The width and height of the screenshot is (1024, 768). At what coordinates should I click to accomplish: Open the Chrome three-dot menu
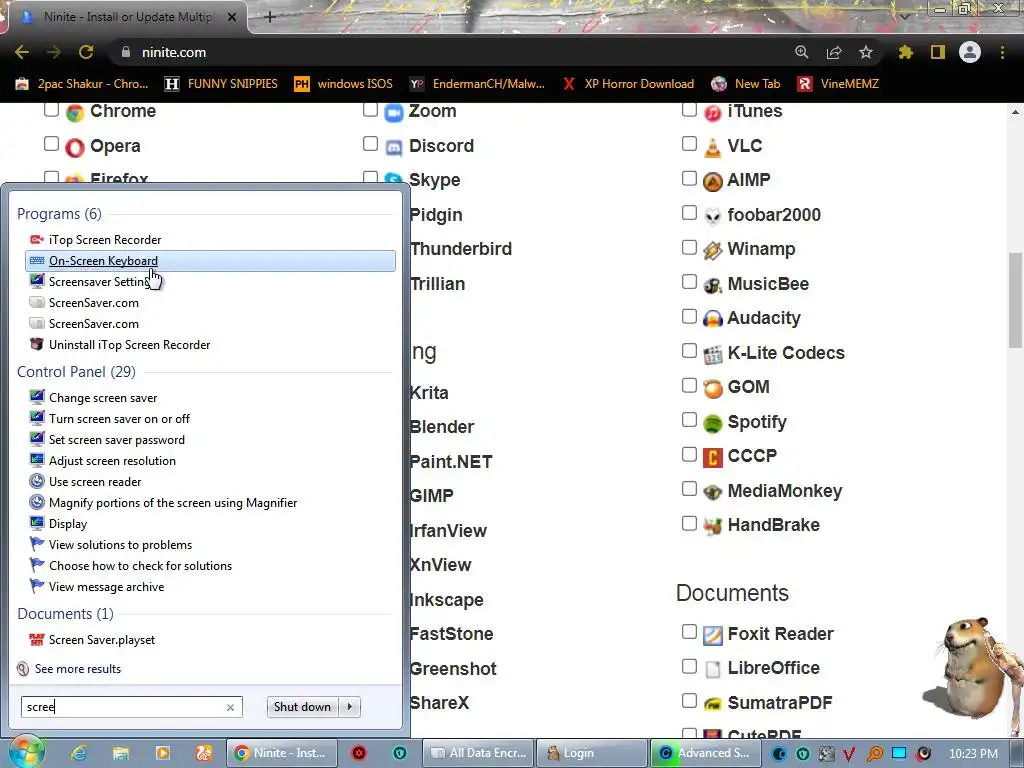tap(1002, 52)
